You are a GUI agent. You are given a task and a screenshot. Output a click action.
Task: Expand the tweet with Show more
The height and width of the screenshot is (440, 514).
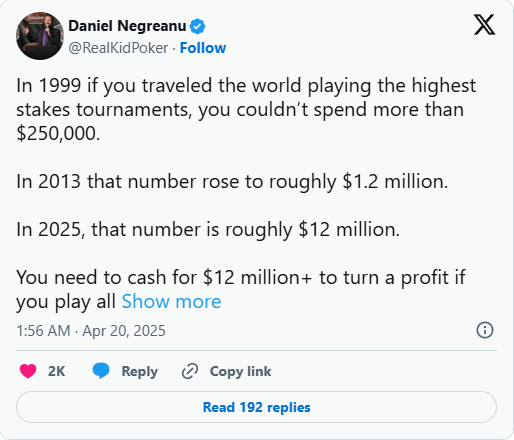click(x=171, y=302)
